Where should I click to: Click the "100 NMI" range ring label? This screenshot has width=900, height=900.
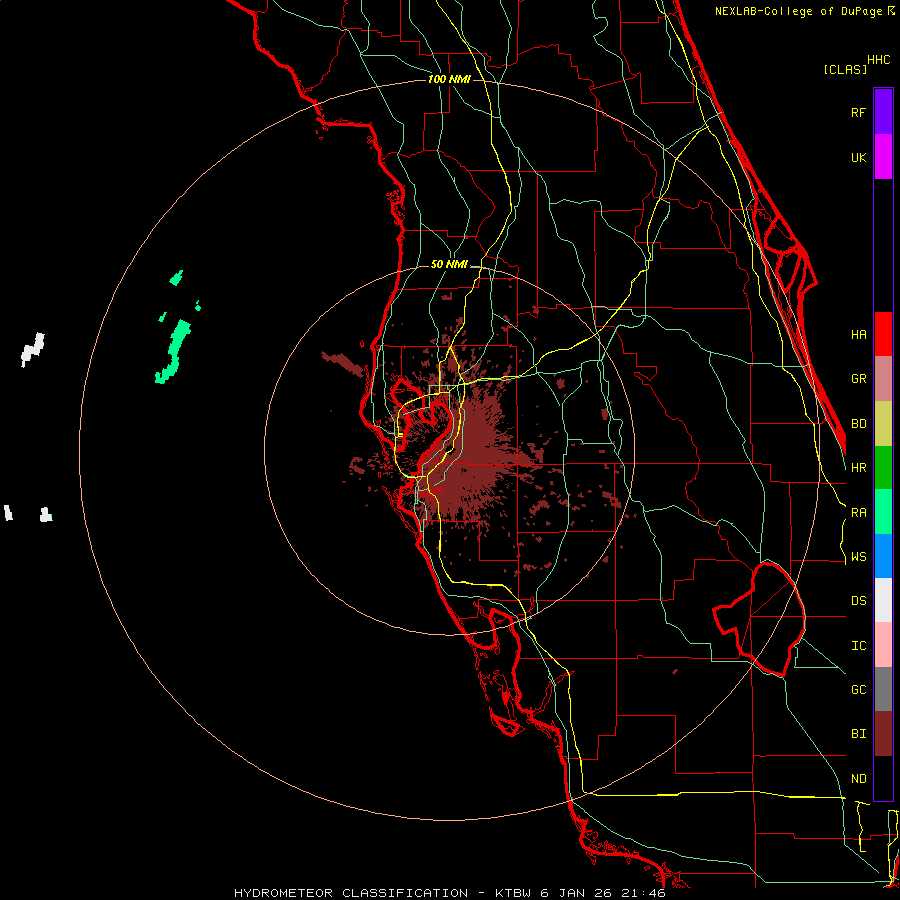(x=449, y=79)
